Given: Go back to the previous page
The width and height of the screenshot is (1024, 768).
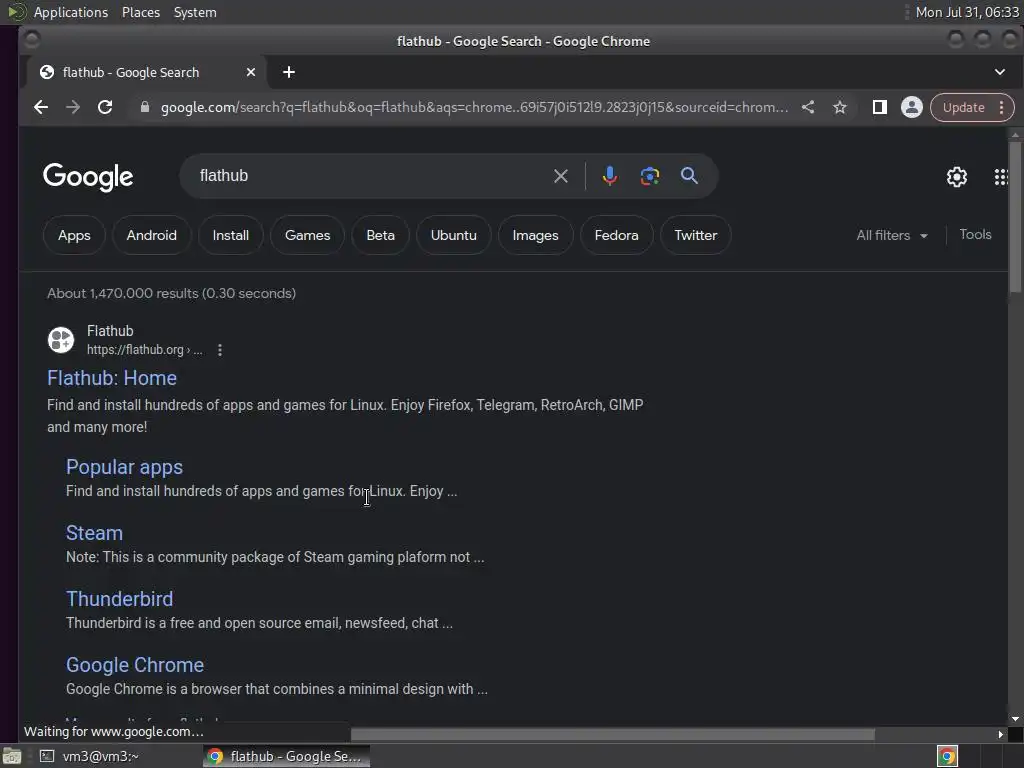Looking at the screenshot, I should click(41, 107).
